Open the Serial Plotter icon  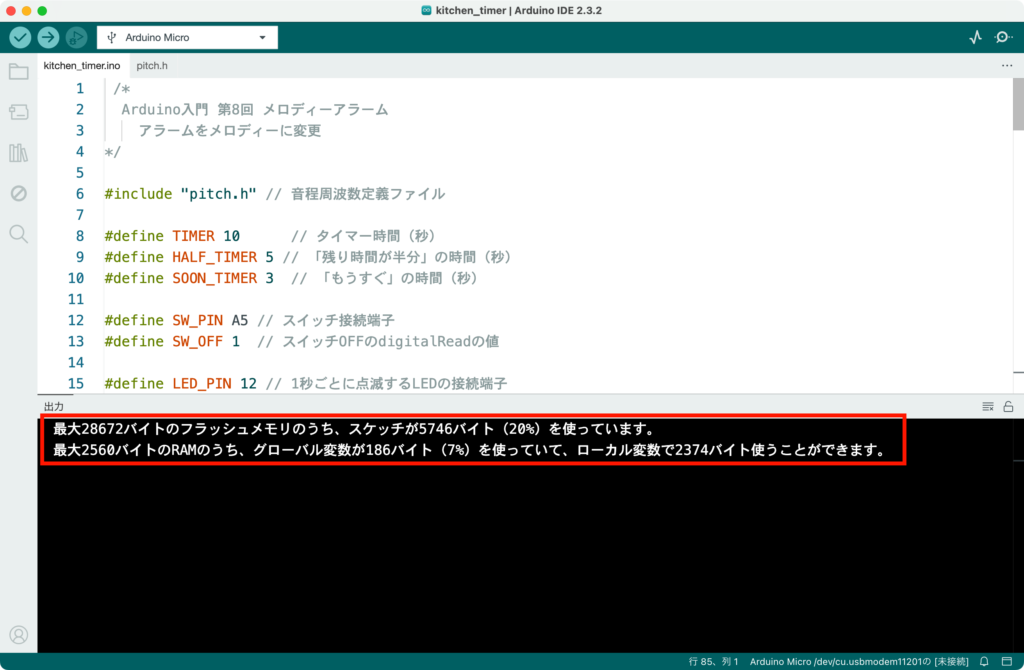(976, 37)
